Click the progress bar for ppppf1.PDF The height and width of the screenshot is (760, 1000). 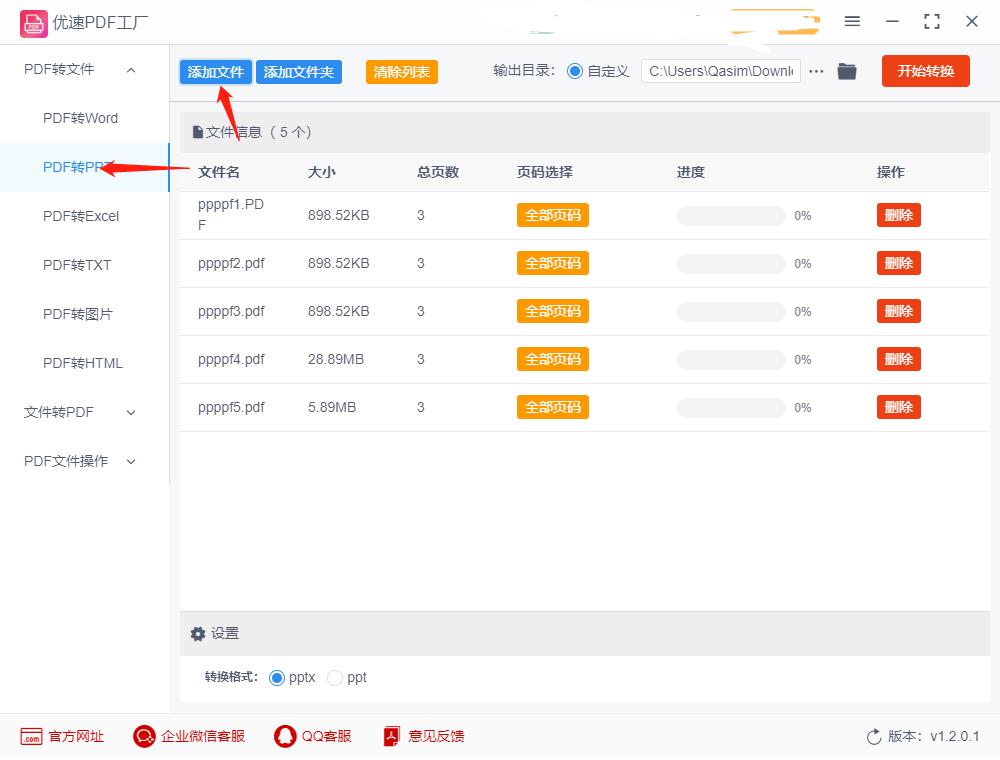click(x=730, y=215)
